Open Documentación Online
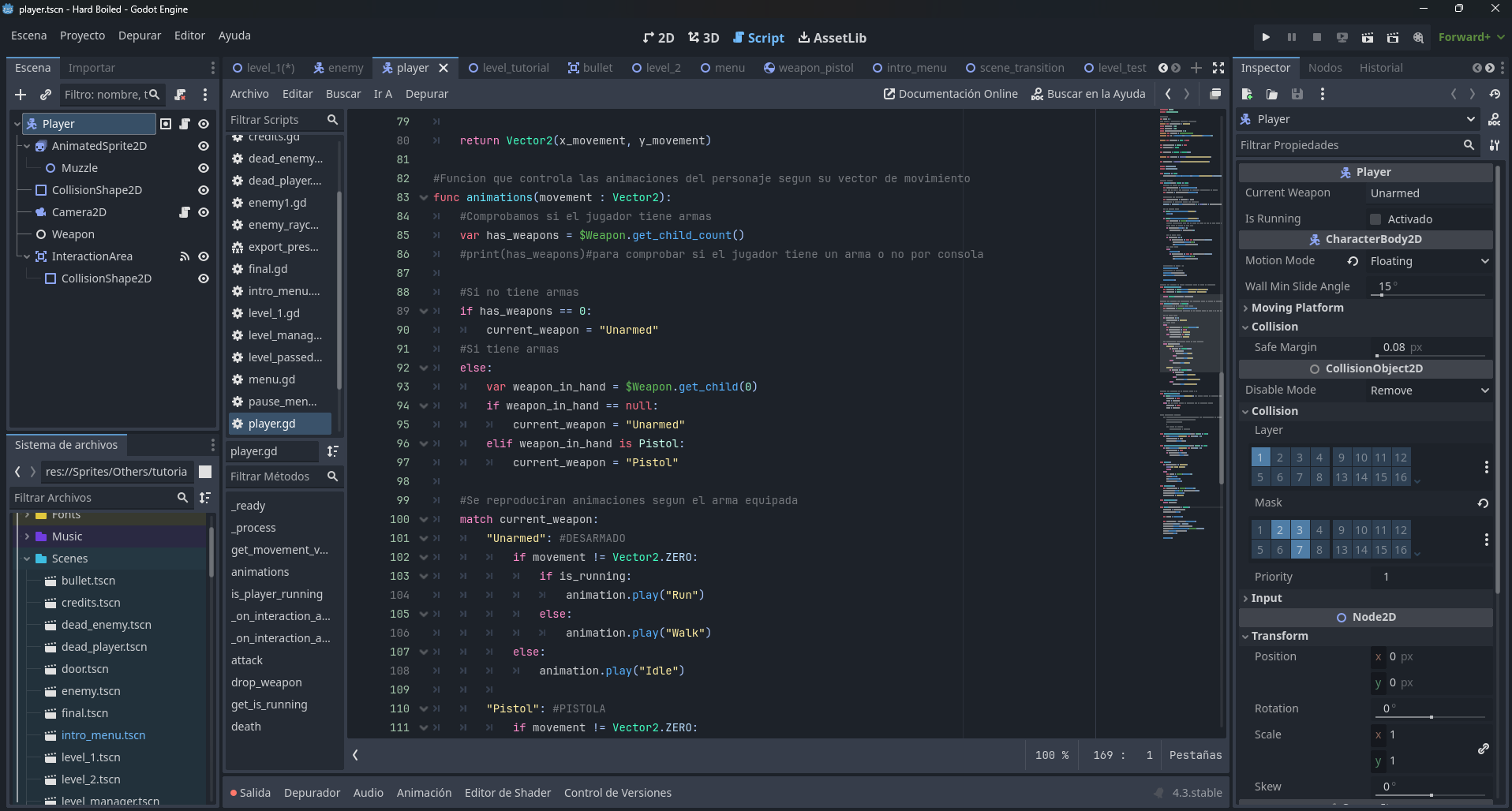This screenshot has width=1512, height=811. coord(950,93)
